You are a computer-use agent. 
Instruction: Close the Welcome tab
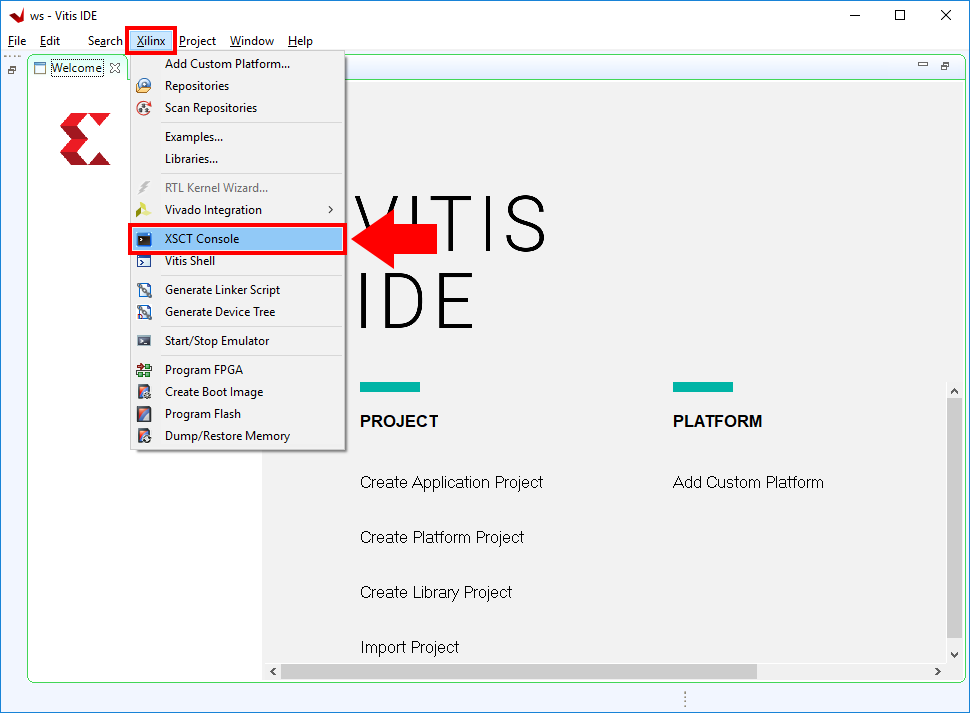115,68
